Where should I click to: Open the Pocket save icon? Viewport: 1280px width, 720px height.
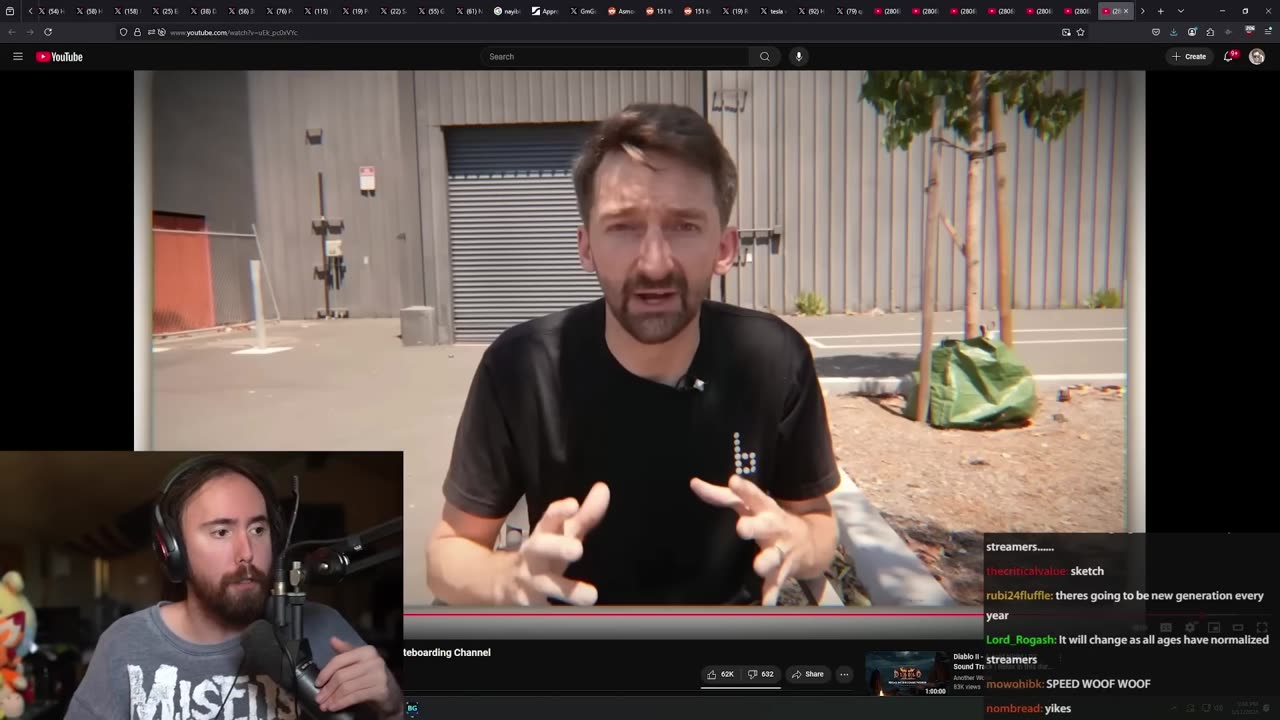pos(1156,32)
